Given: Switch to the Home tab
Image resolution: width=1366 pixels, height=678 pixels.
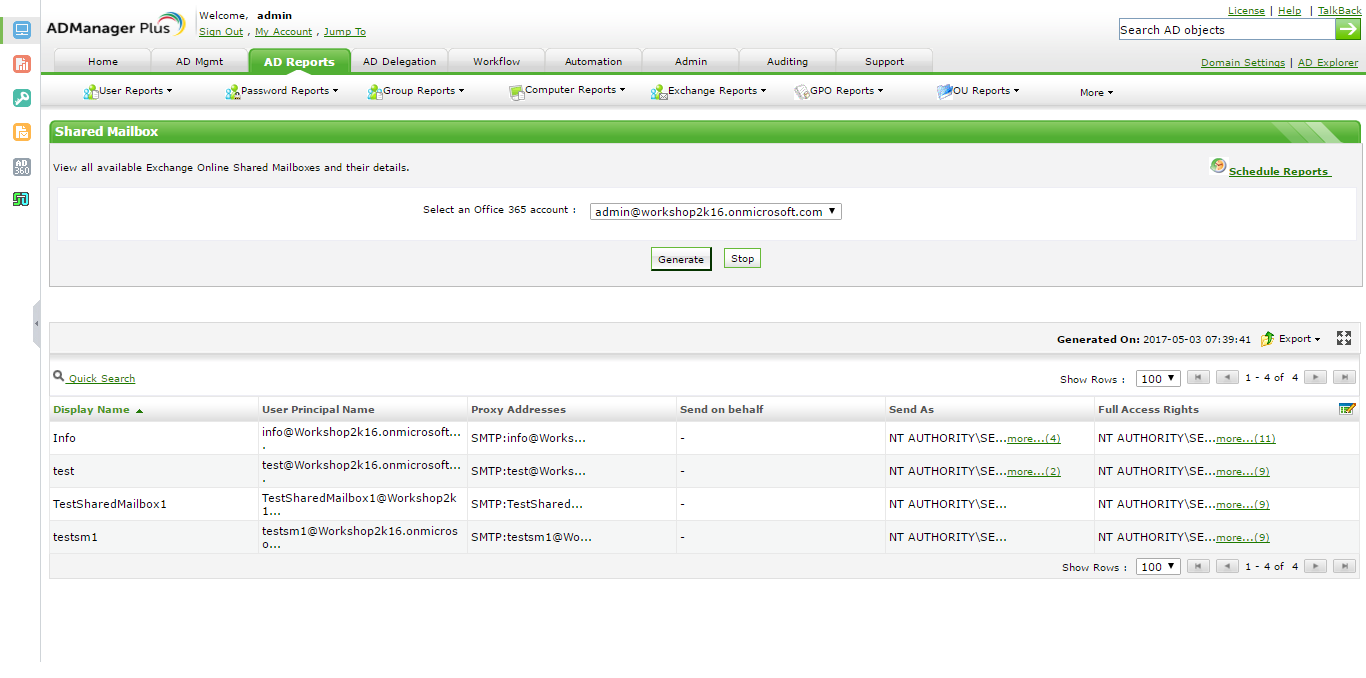Looking at the screenshot, I should 103,61.
